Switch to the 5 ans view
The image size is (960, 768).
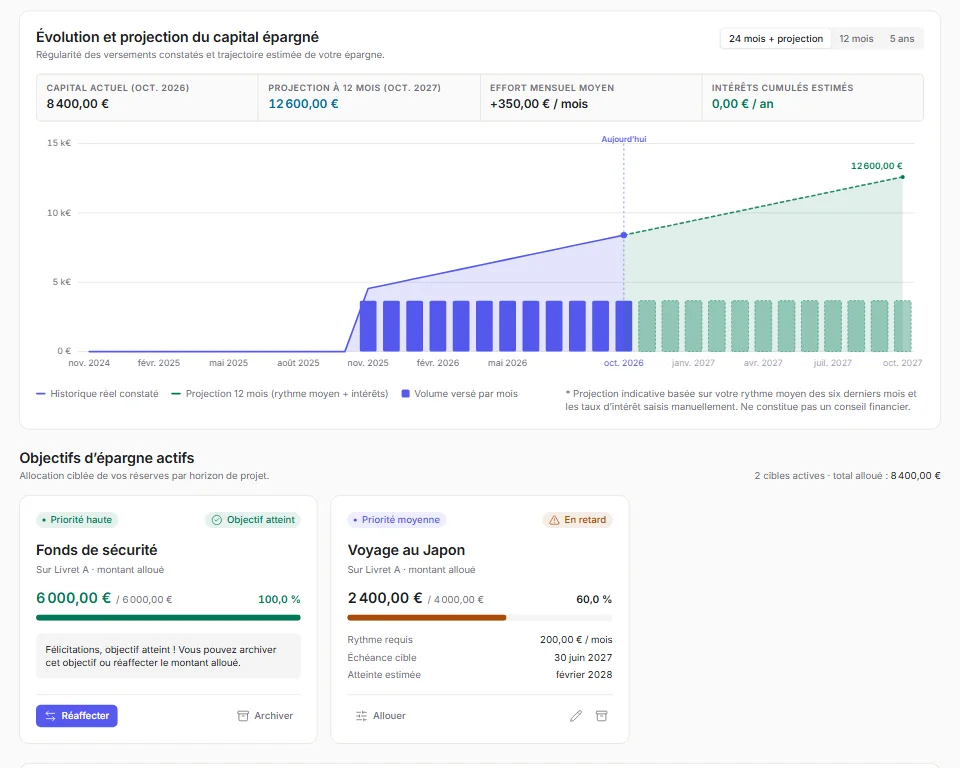(902, 39)
